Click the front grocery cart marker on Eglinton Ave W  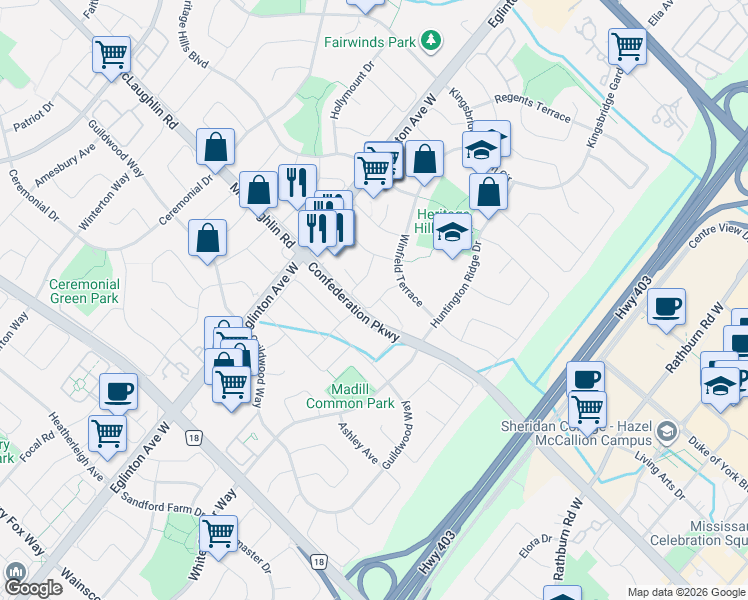tap(374, 172)
